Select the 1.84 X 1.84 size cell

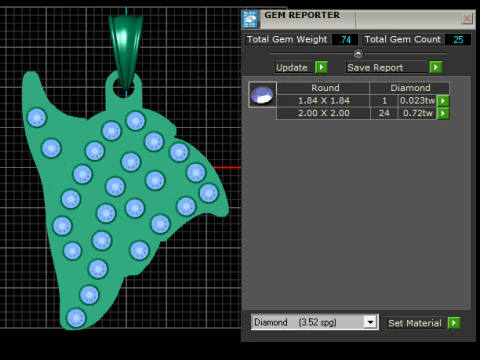323,101
